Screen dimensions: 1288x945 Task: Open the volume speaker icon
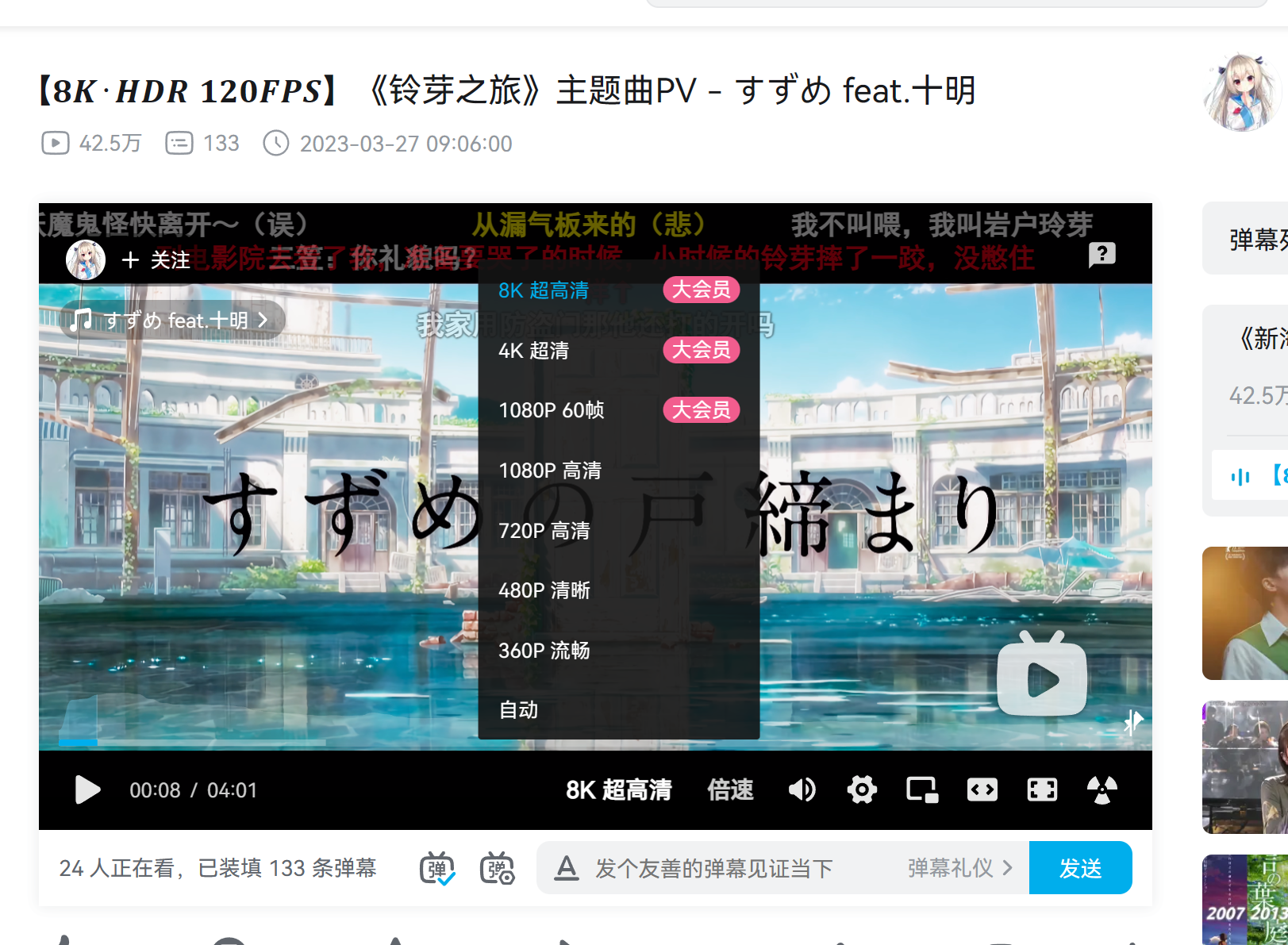point(802,789)
